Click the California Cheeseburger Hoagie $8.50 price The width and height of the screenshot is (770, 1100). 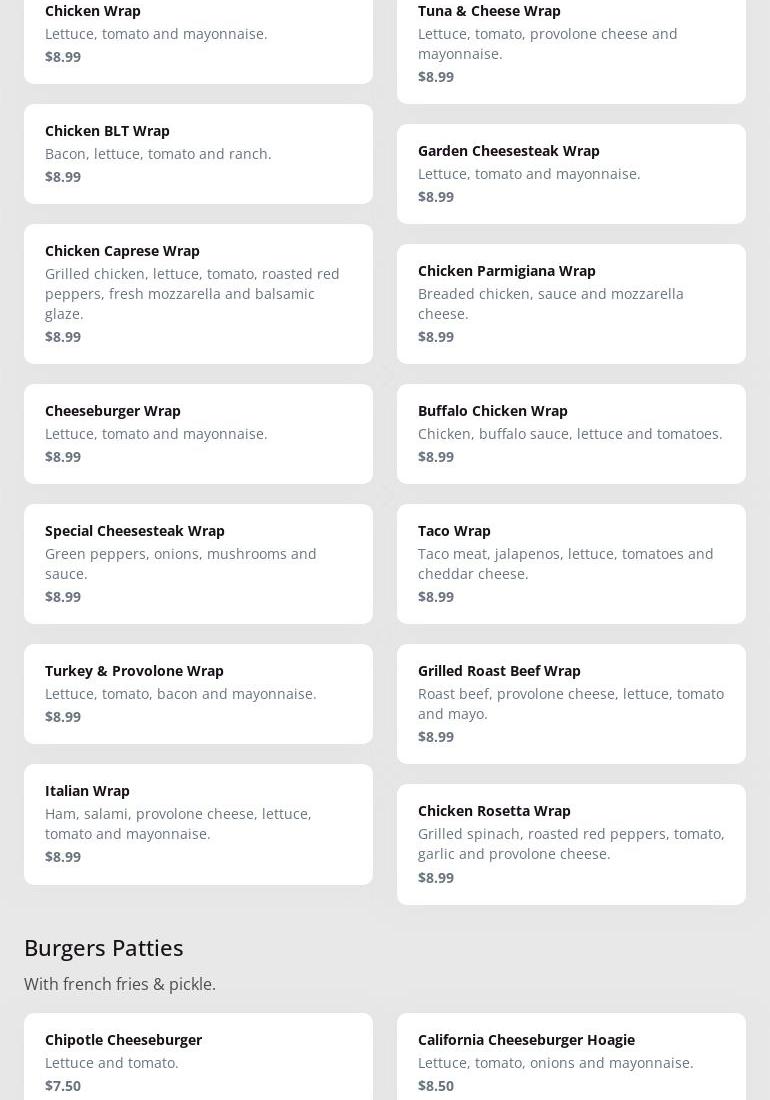[x=436, y=1086]
